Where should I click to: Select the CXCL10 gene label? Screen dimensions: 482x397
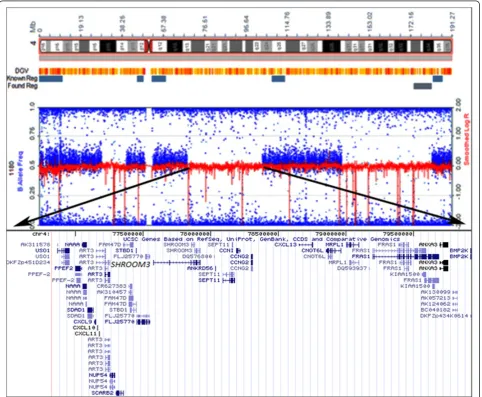(x=84, y=328)
